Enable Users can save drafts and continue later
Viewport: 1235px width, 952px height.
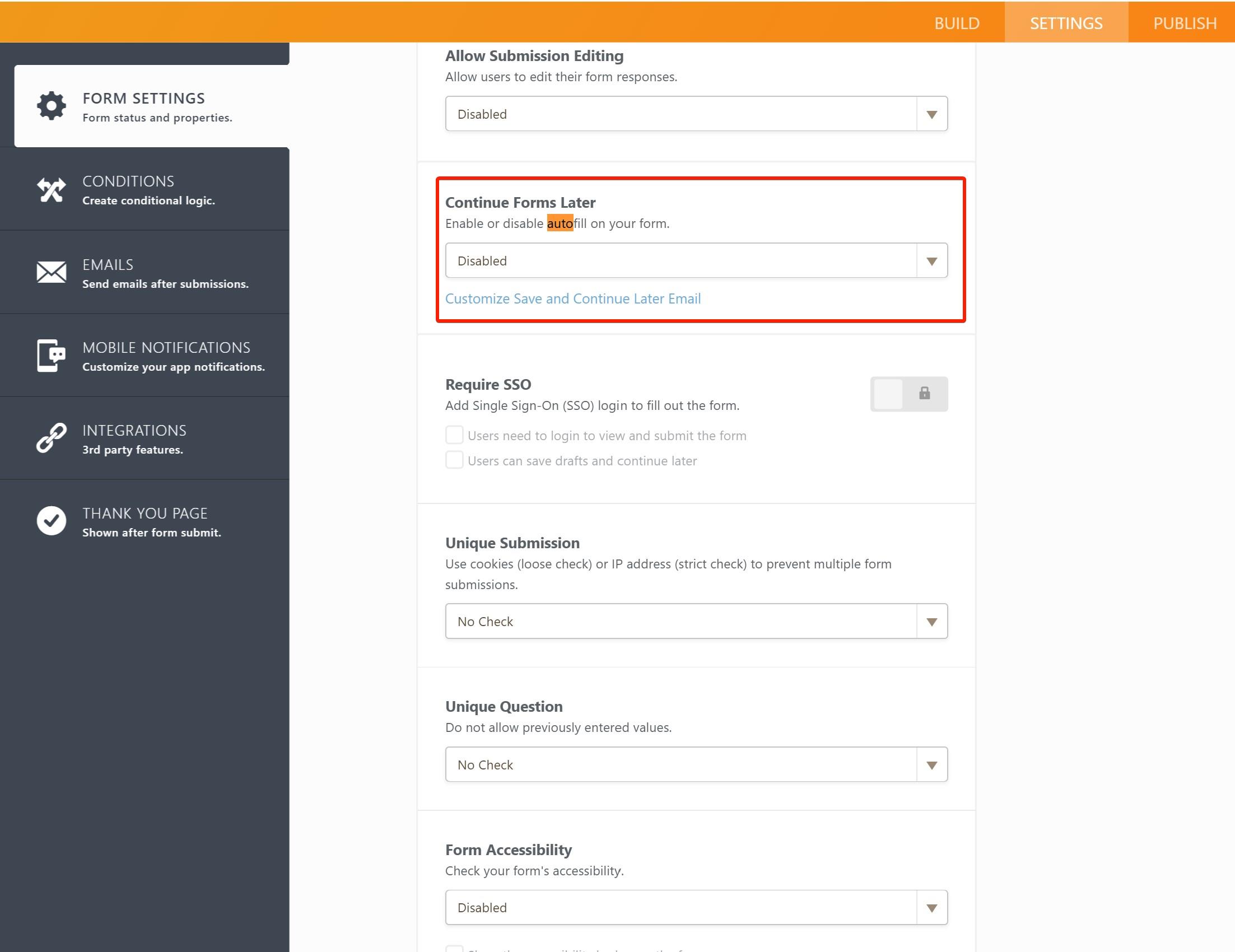coord(454,460)
